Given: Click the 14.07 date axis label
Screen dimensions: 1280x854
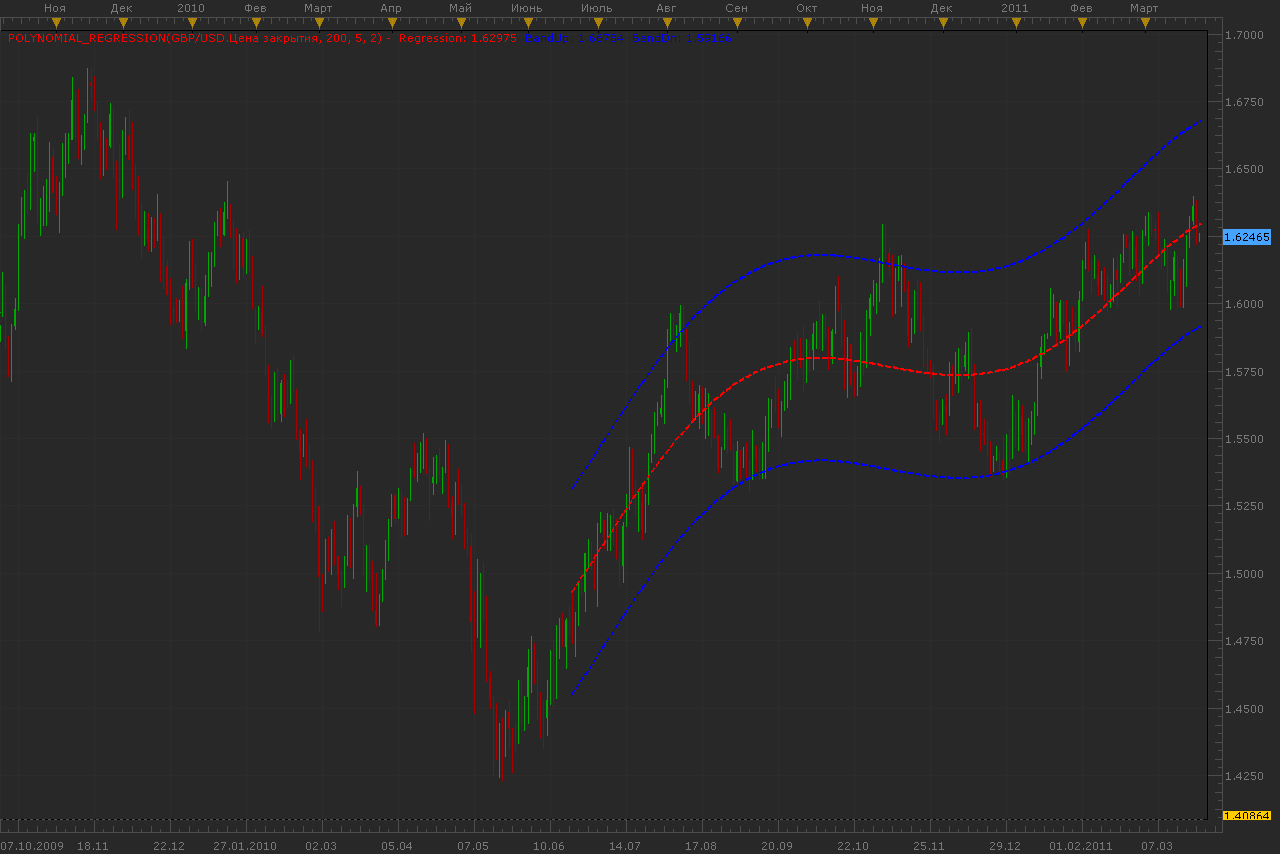Looking at the screenshot, I should coord(625,846).
